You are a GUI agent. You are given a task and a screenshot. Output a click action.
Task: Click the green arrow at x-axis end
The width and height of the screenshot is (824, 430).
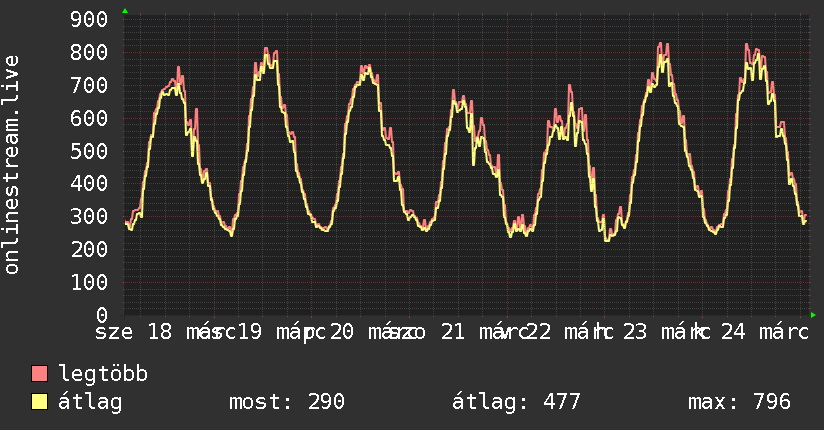click(x=813, y=315)
